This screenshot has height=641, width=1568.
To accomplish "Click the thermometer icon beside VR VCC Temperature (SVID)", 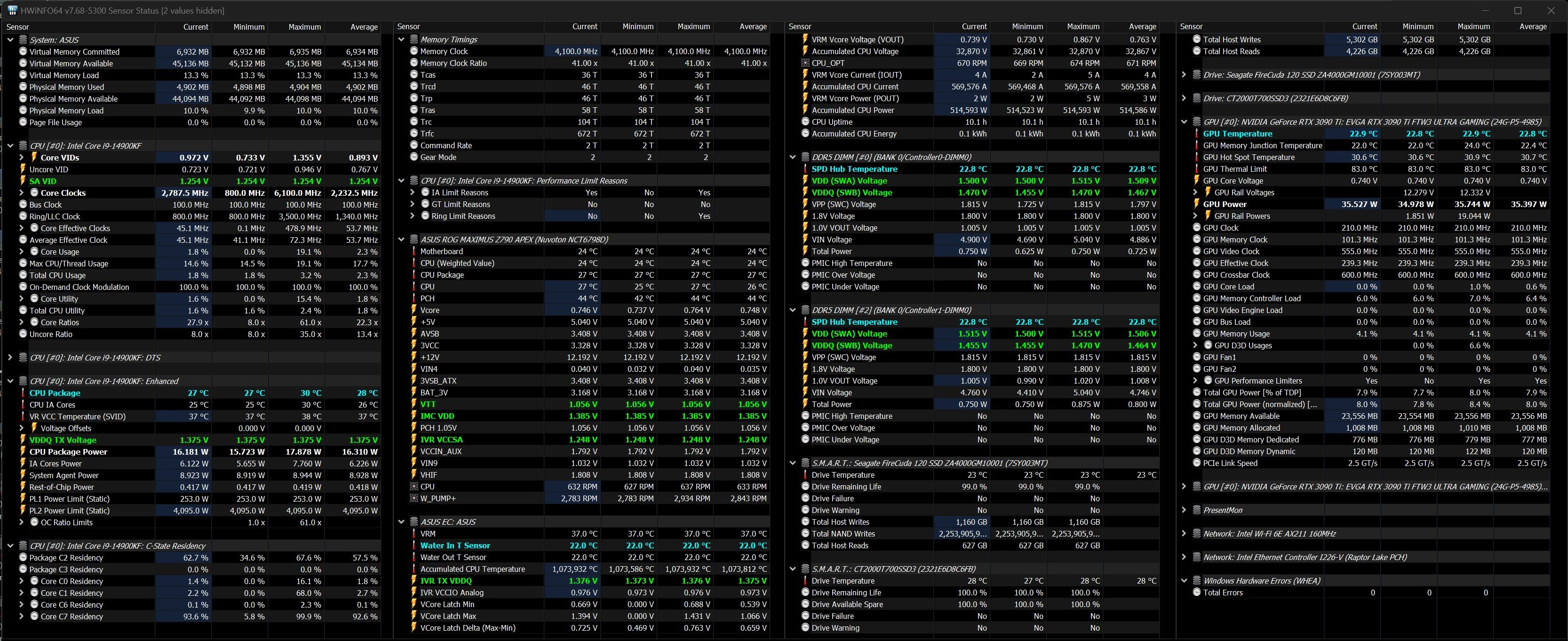I will point(23,417).
